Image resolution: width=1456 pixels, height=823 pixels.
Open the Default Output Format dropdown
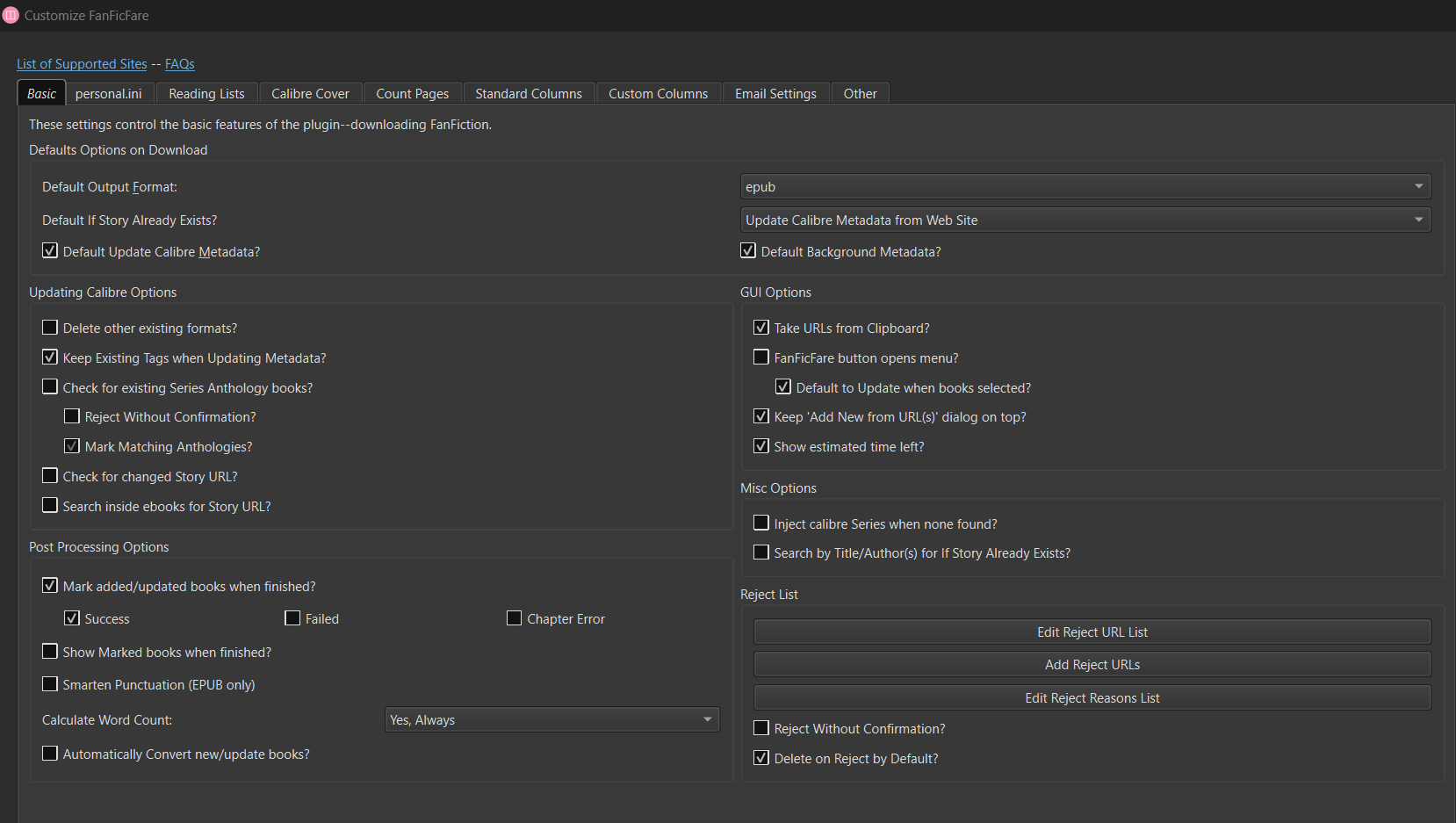(x=1085, y=187)
